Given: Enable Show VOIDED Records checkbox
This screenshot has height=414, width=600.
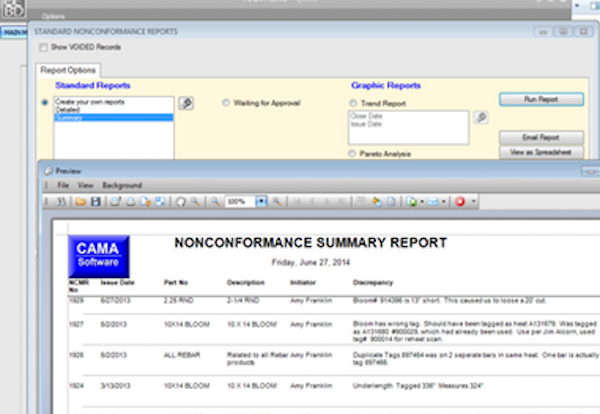Looking at the screenshot, I should [42, 47].
